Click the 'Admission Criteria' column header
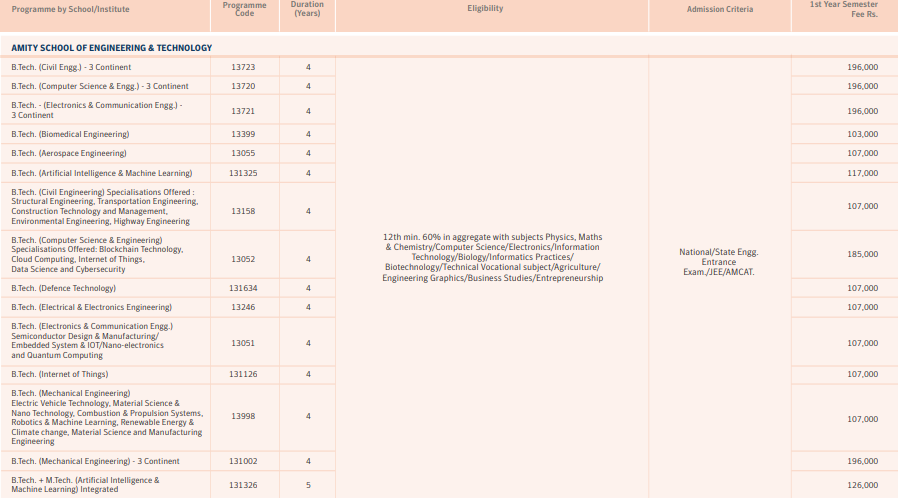Screen dimensions: 898x502 coord(720,9)
